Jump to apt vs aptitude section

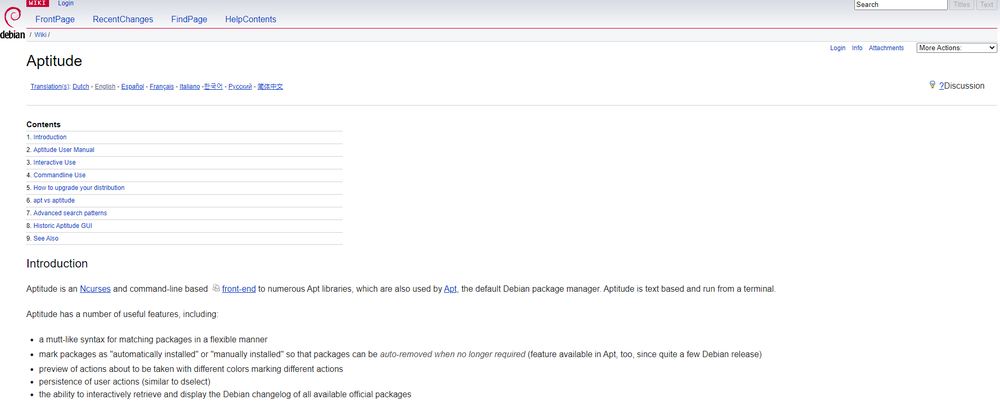pyautogui.click(x=54, y=201)
